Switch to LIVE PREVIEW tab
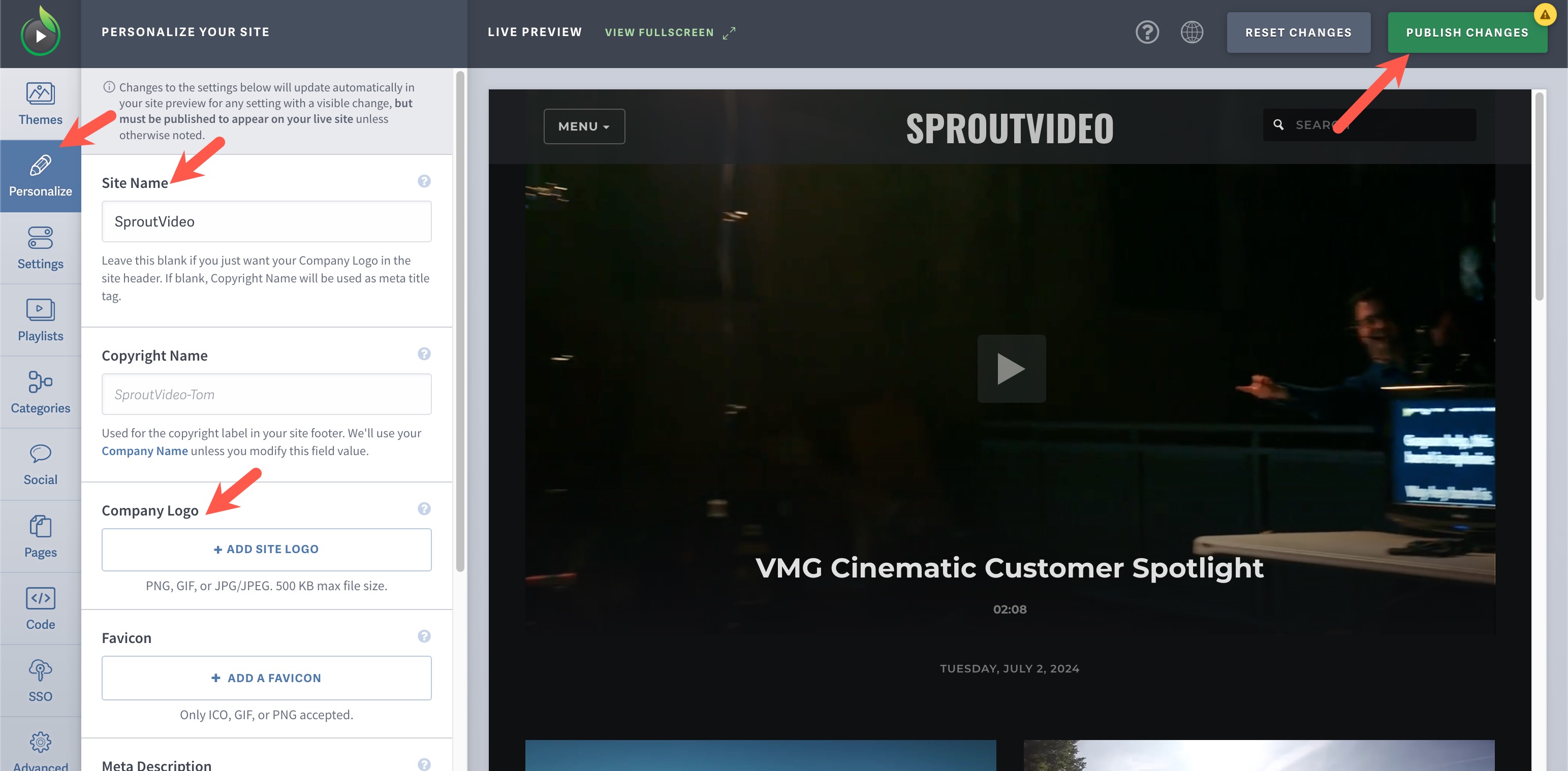The width and height of the screenshot is (1568, 771). [534, 32]
